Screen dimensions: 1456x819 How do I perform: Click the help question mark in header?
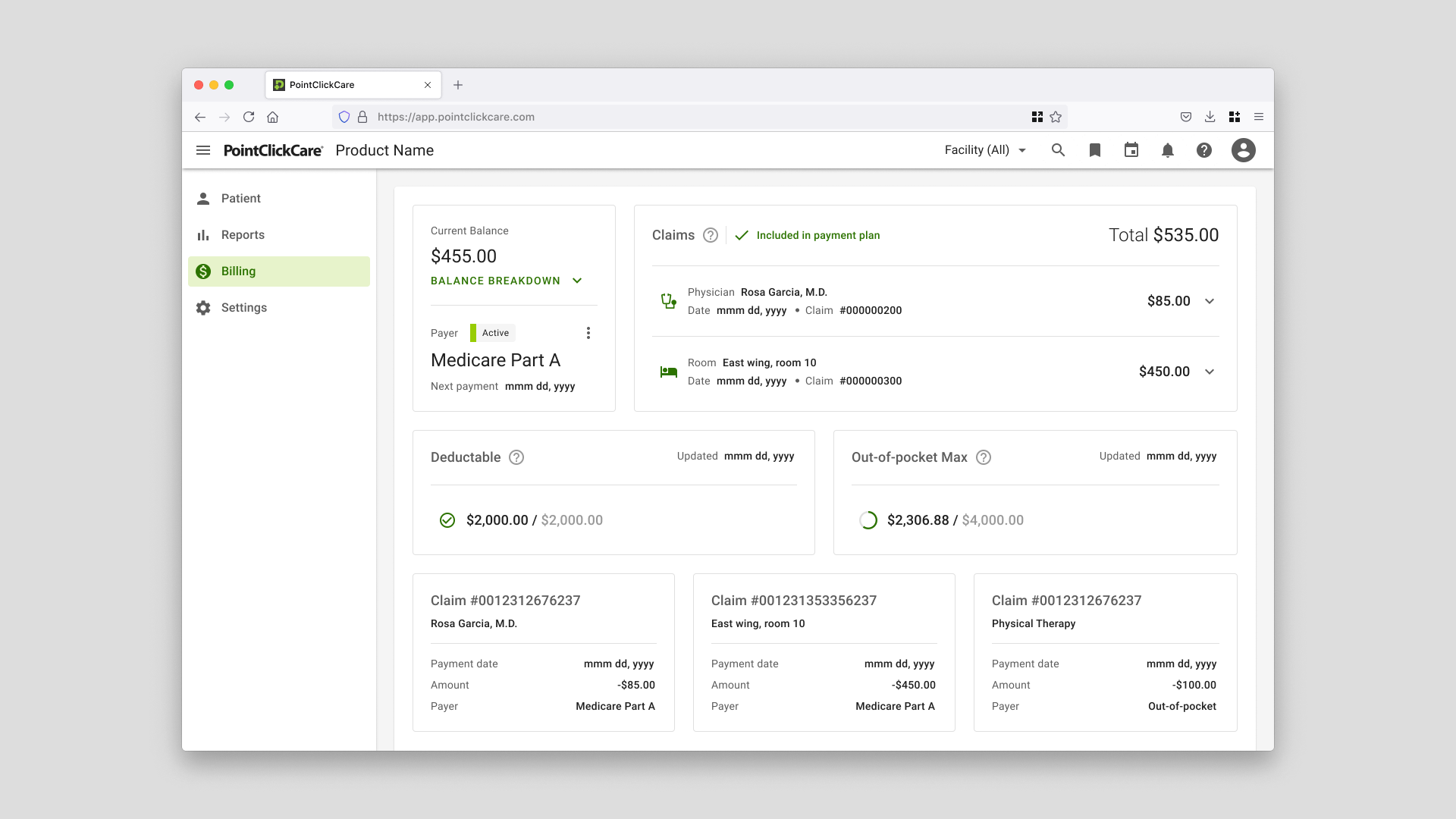[1203, 150]
